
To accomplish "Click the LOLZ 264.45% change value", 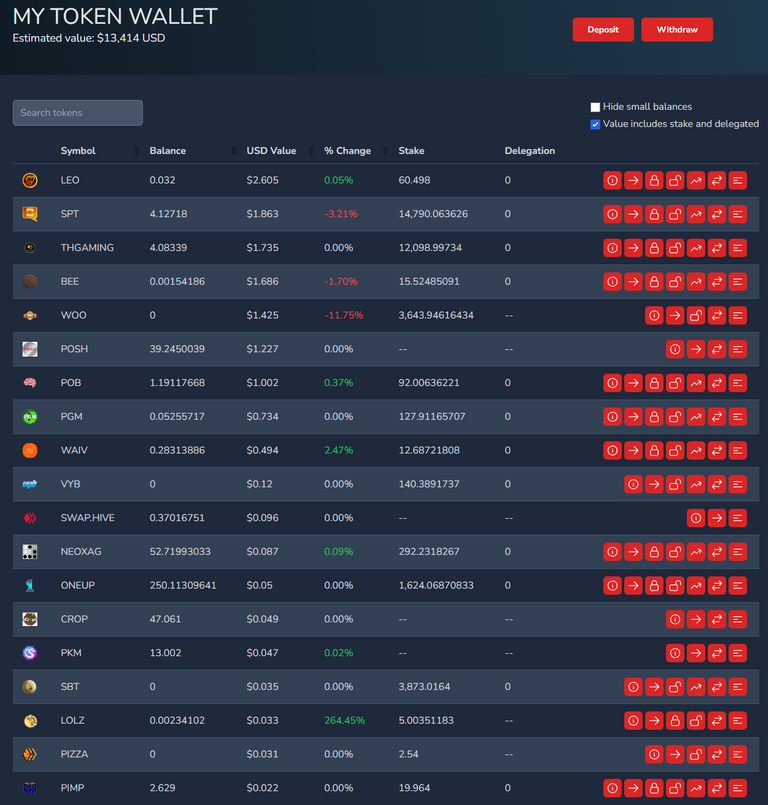I will click(x=344, y=720).
